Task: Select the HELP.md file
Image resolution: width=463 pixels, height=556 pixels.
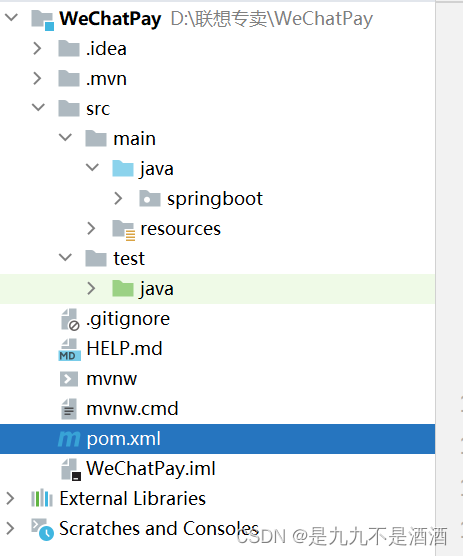Action: 124,348
